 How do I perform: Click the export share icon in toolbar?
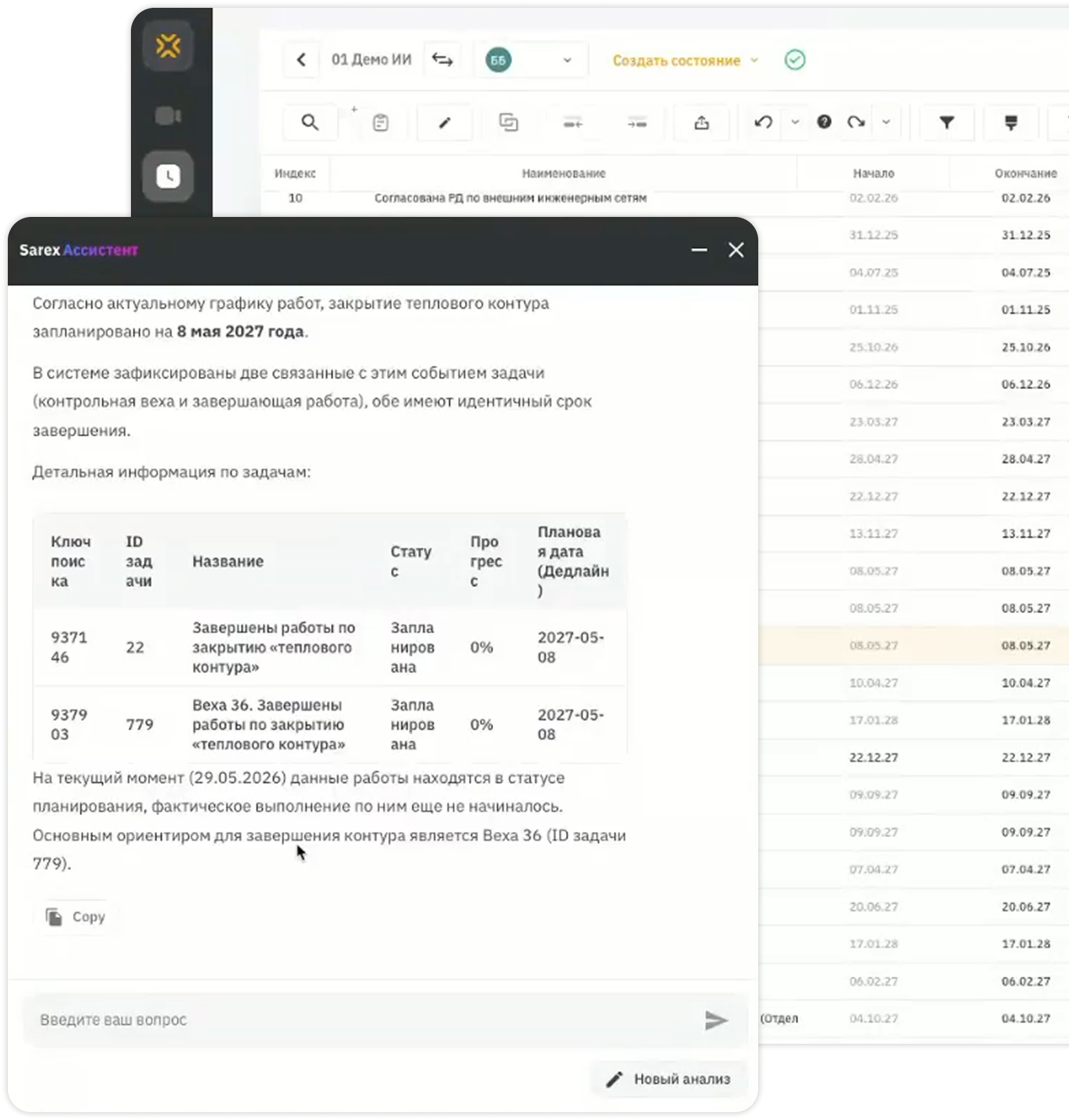click(702, 122)
